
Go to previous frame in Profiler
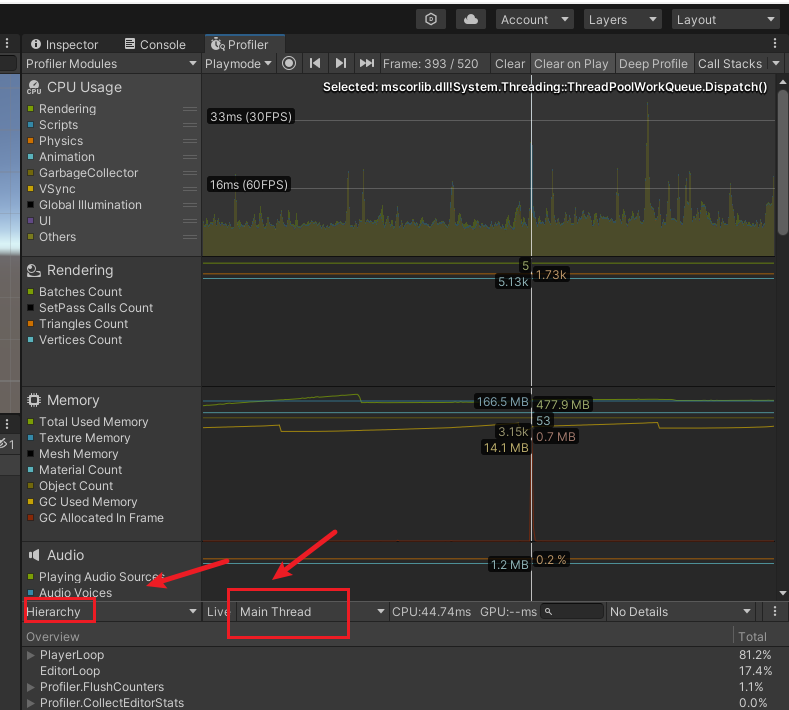click(x=315, y=63)
